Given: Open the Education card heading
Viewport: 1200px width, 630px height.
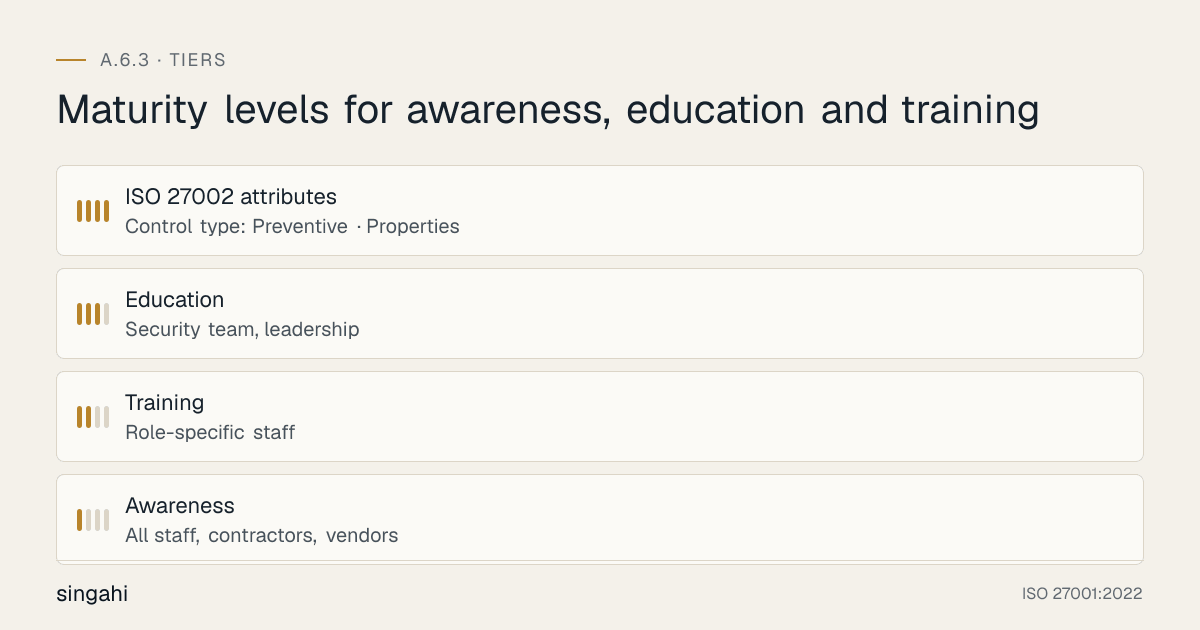Looking at the screenshot, I should (174, 299).
